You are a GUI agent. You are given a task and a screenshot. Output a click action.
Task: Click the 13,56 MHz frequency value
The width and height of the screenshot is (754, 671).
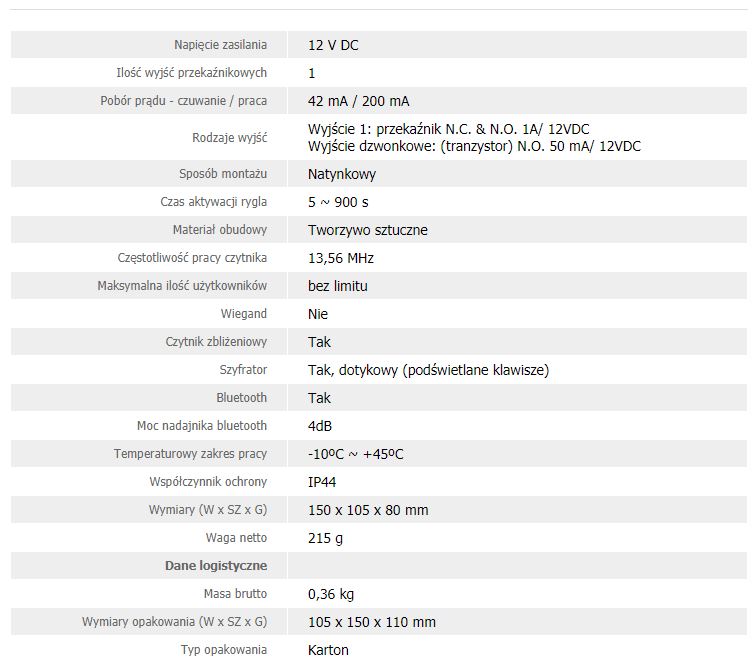click(340, 258)
